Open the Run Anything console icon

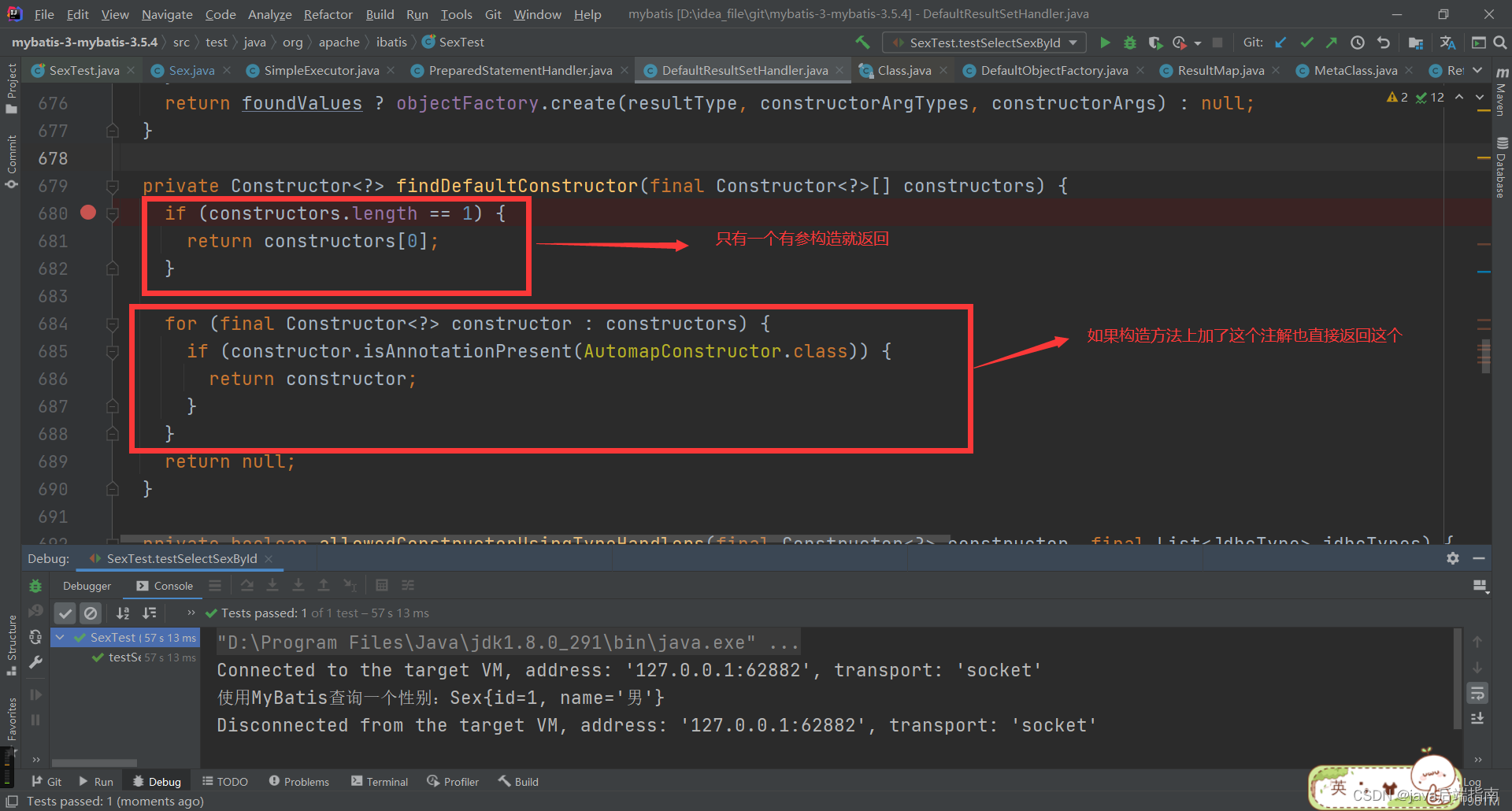(x=1479, y=43)
